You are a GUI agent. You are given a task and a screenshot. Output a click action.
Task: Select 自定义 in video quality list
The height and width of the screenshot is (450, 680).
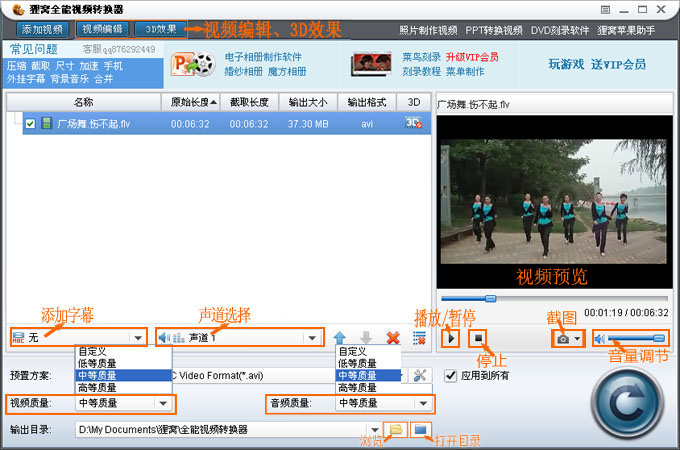point(124,351)
